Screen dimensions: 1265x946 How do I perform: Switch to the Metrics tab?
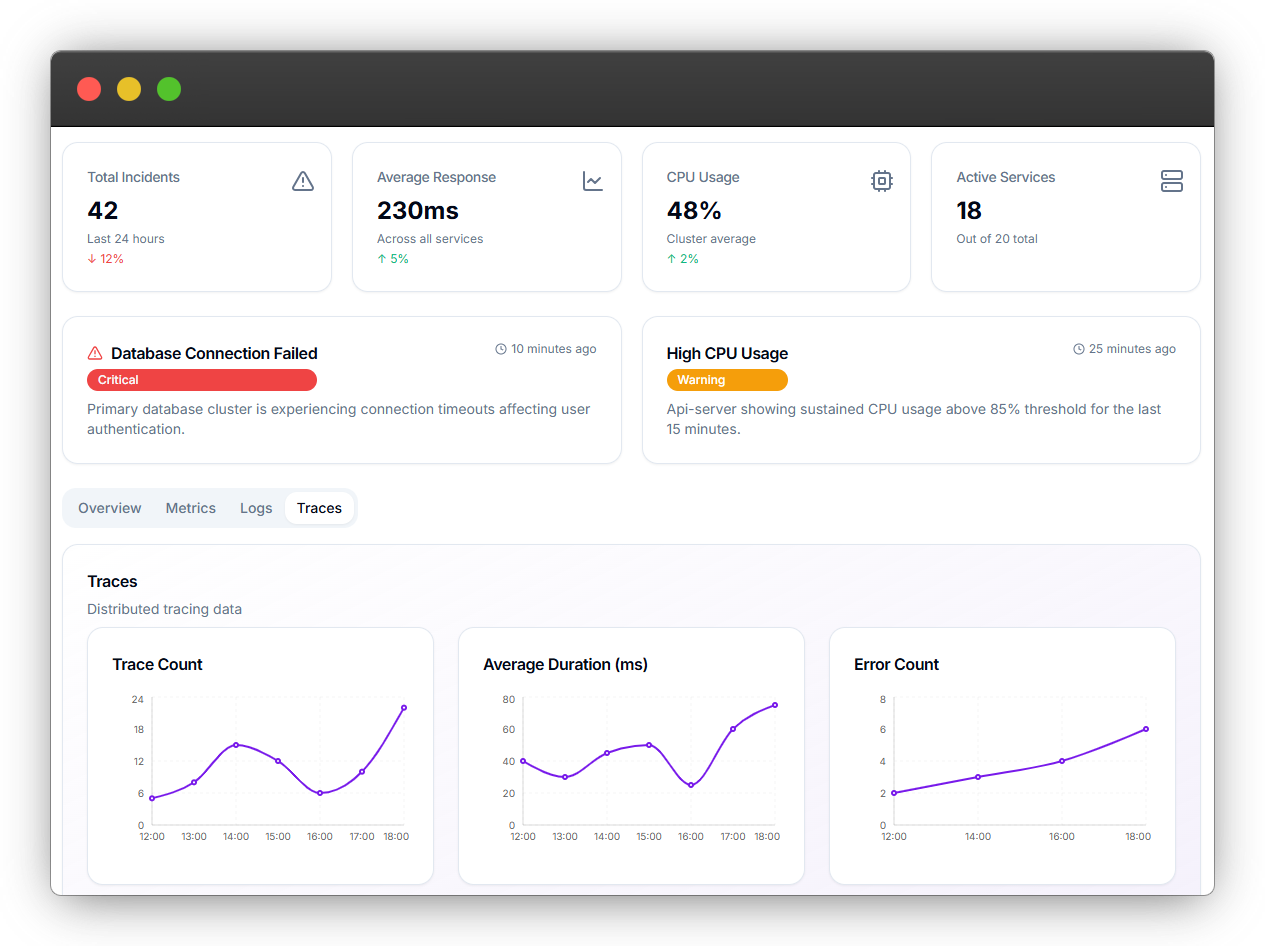tap(190, 507)
